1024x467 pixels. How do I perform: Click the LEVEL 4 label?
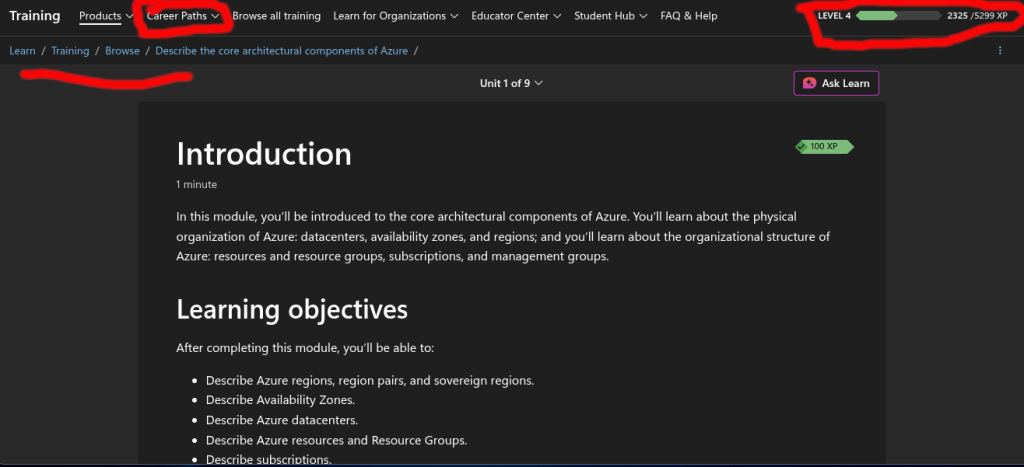834,16
